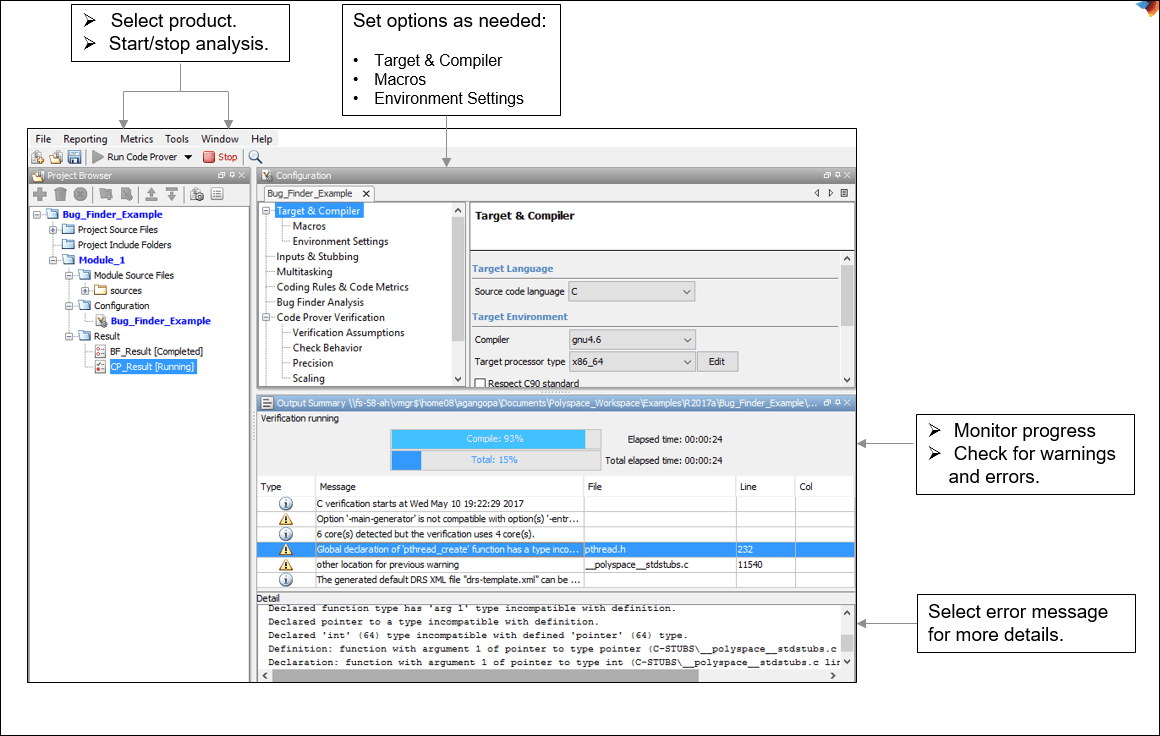Click the add folder icon in Project Browser toolbar
This screenshot has height=736, width=1160.
point(106,194)
